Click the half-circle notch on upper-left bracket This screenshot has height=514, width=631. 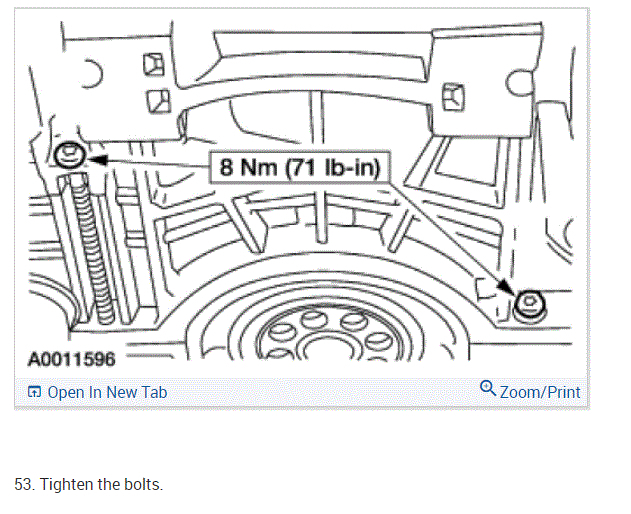point(92,73)
